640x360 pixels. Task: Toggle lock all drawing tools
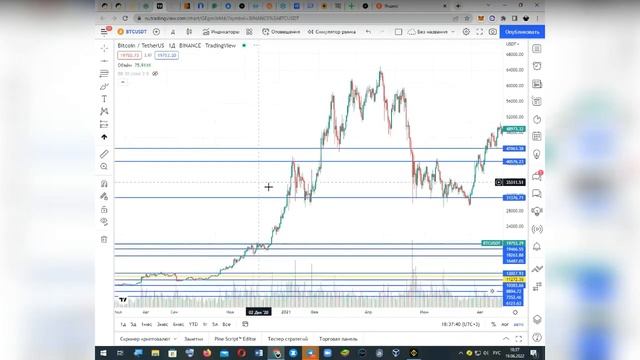click(104, 209)
